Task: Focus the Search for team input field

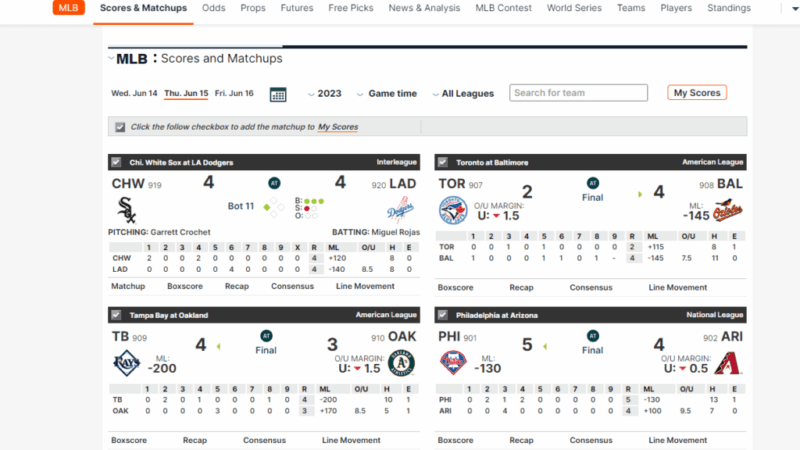Action: [579, 93]
